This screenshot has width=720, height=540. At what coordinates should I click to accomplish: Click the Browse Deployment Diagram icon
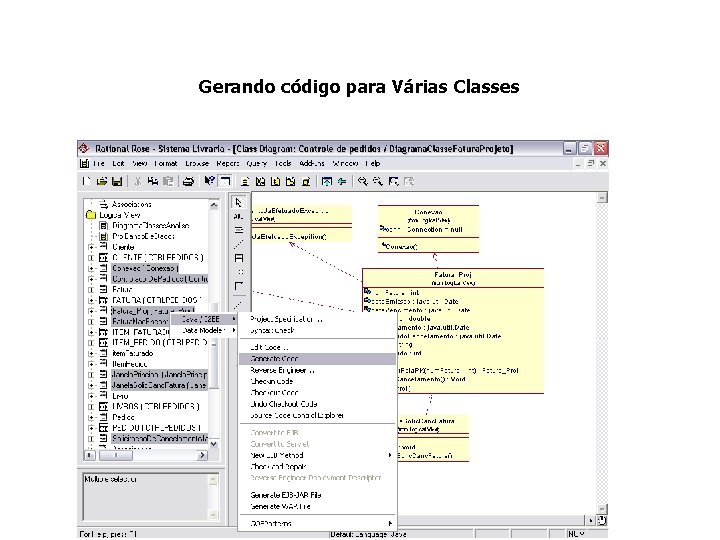[x=306, y=182]
